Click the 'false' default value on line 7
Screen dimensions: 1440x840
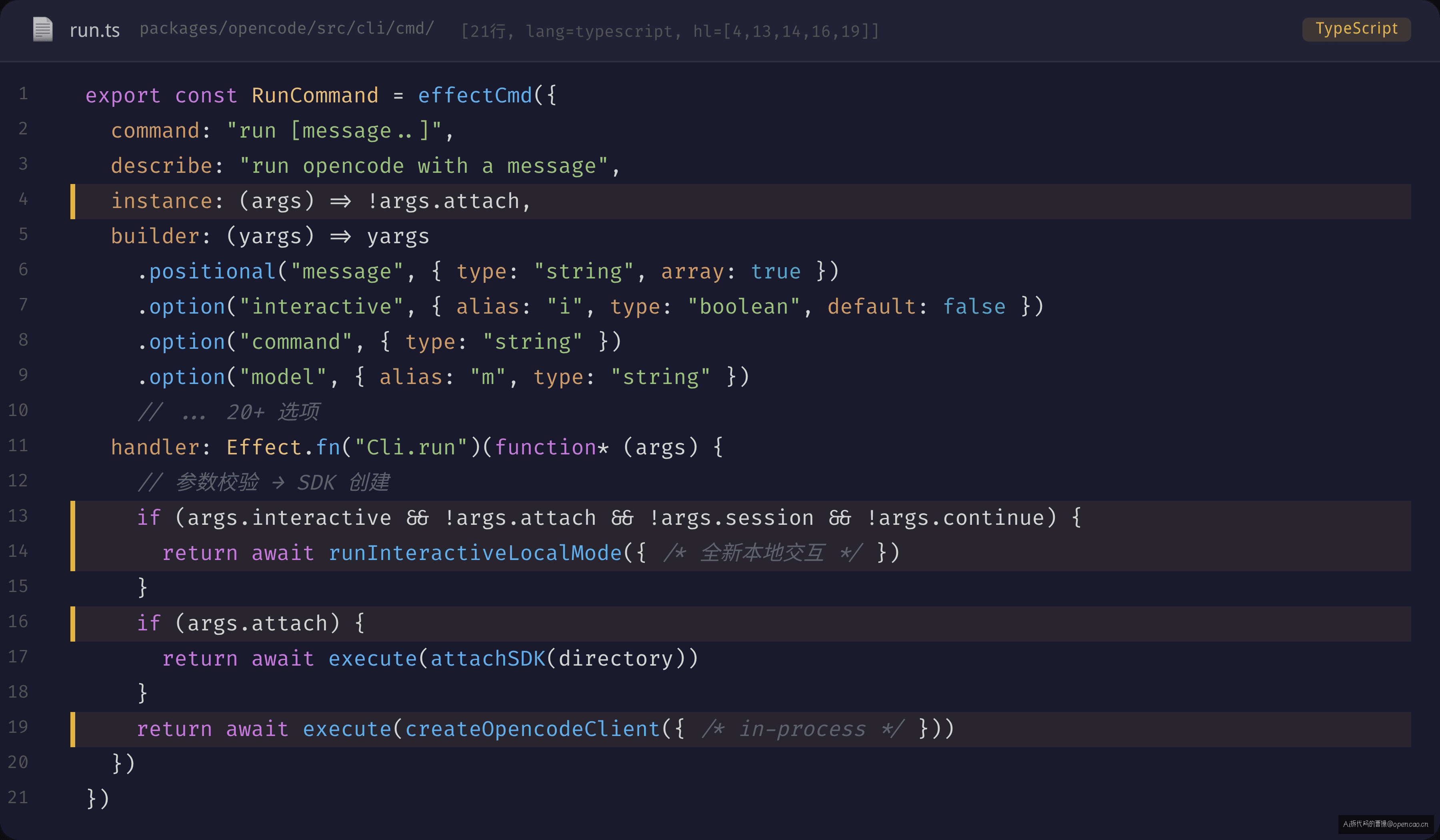974,307
